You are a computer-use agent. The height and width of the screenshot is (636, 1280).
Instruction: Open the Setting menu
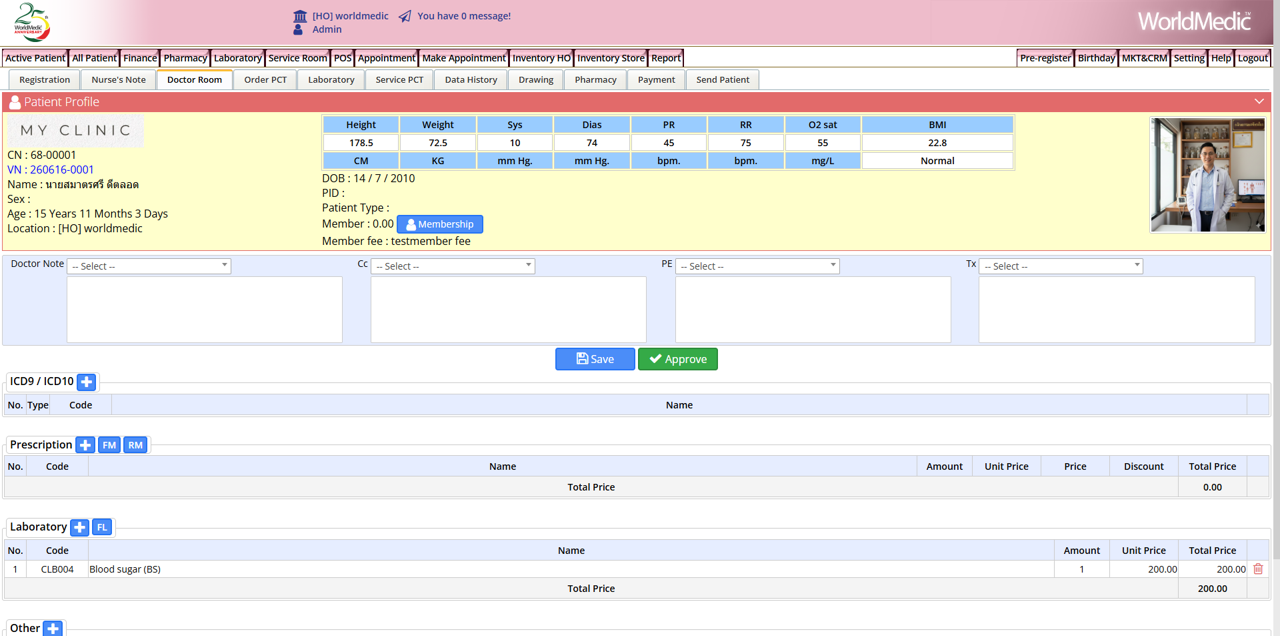(x=1189, y=58)
